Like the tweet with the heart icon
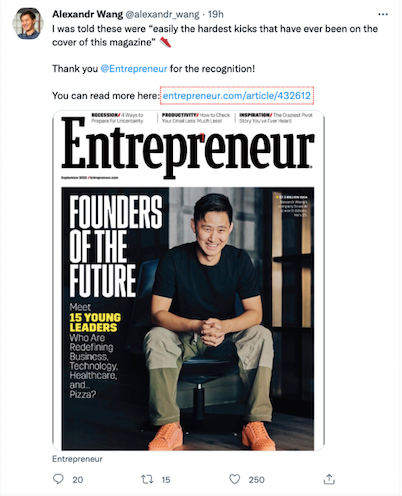The image size is (402, 496). point(235,479)
